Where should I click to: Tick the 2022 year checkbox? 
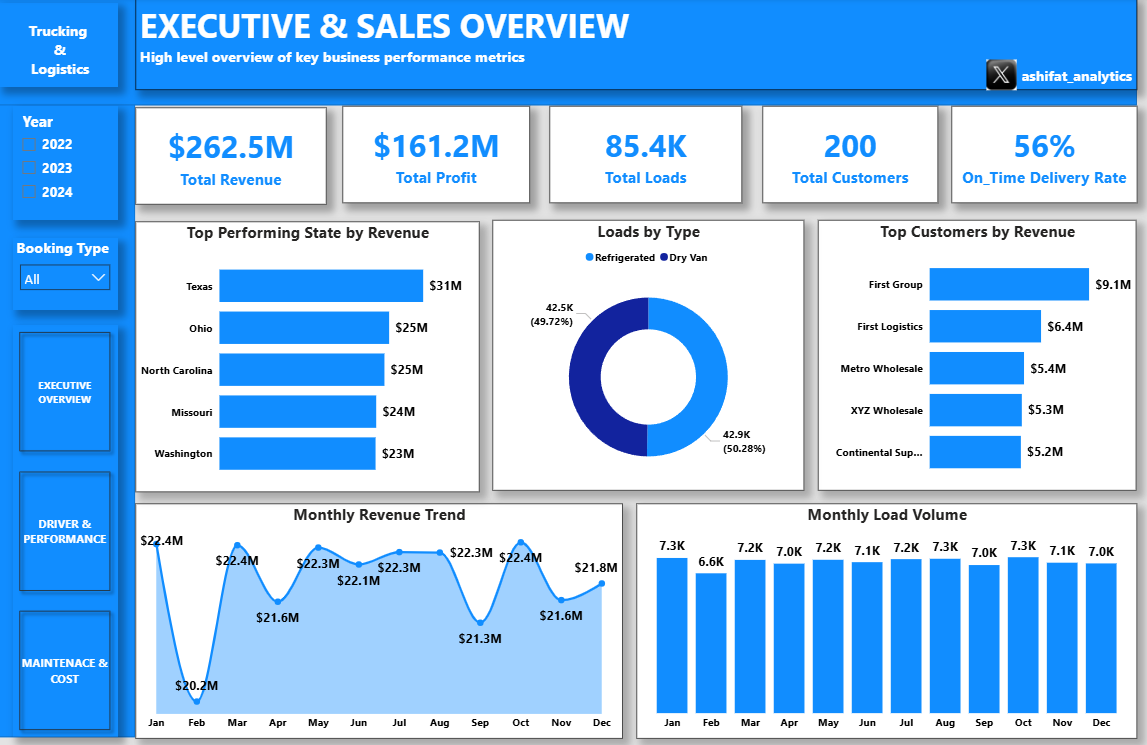pyautogui.click(x=29, y=144)
